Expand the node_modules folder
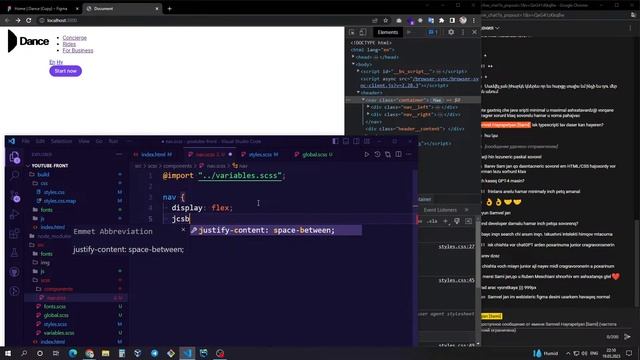The image size is (640, 360). 54,236
